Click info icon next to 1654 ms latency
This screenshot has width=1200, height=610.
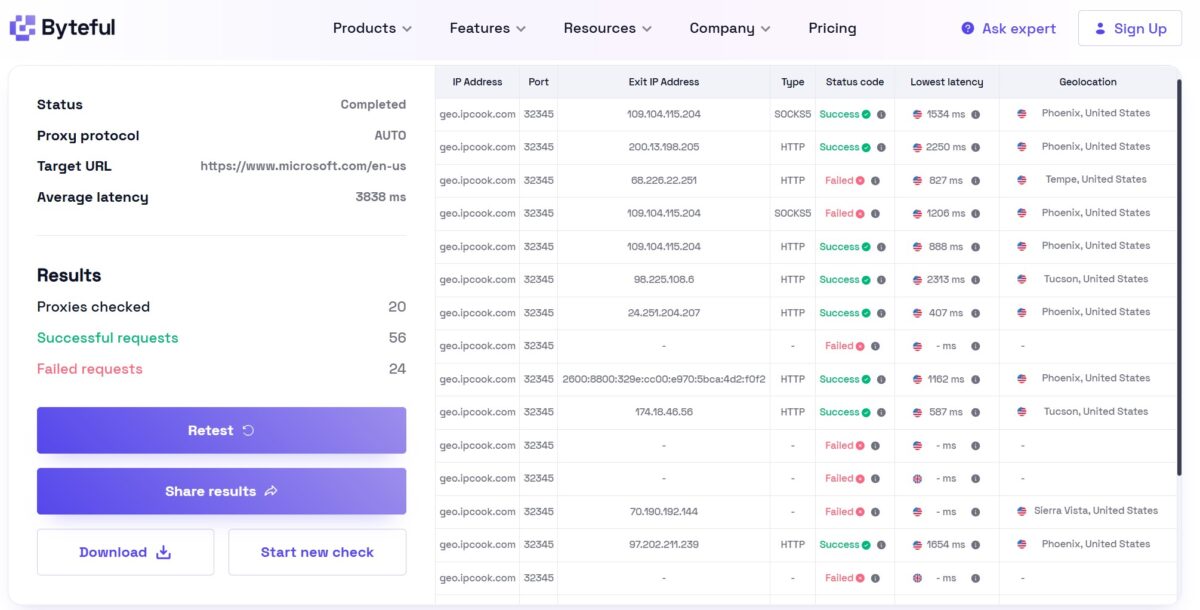[975, 545]
